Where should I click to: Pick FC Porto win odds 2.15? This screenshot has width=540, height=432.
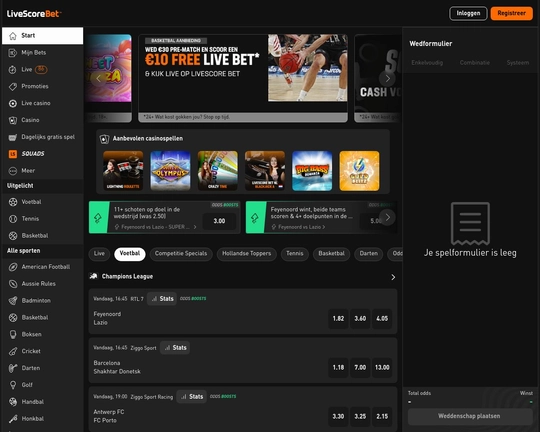click(x=382, y=416)
